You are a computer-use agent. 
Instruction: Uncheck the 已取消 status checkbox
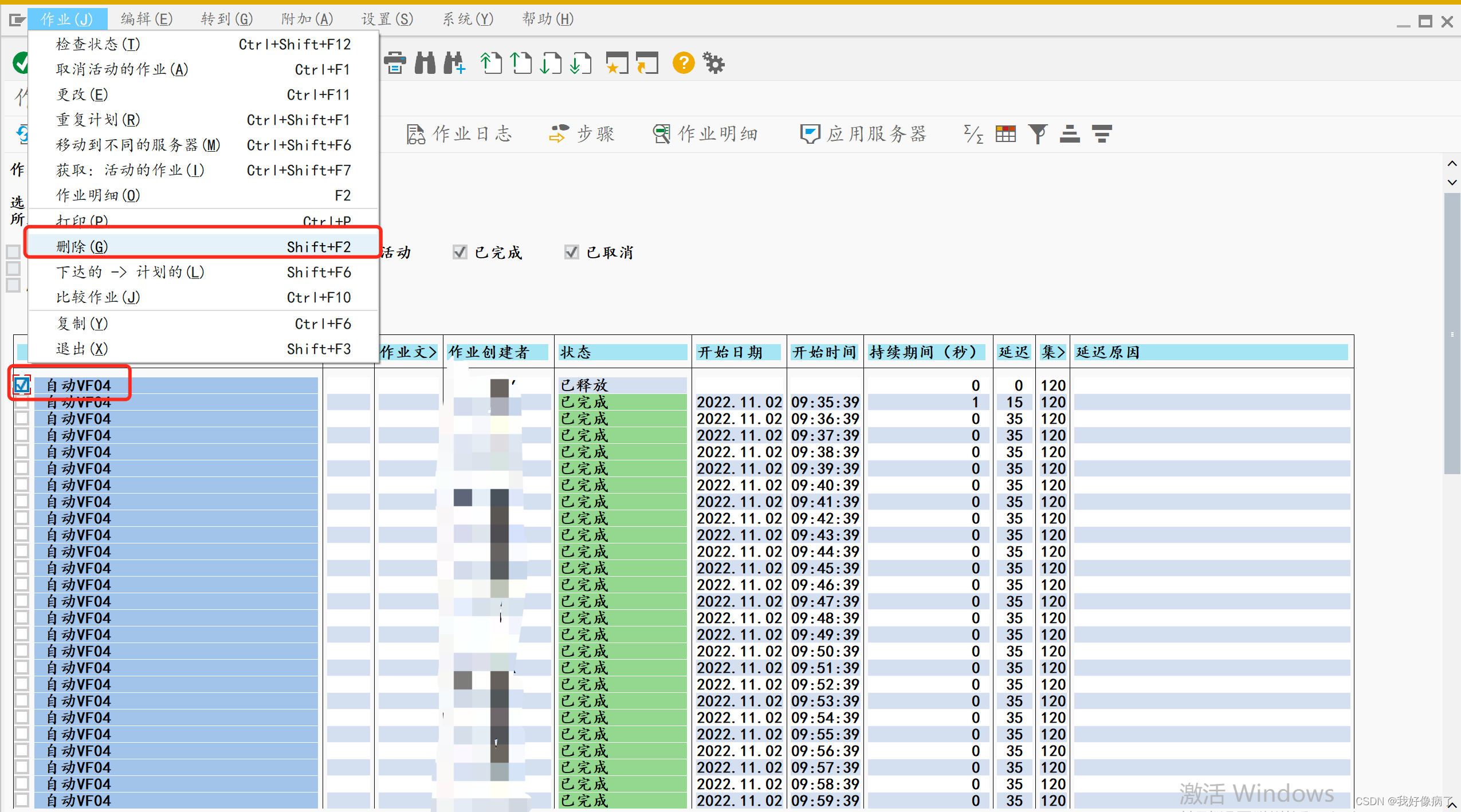click(x=571, y=252)
